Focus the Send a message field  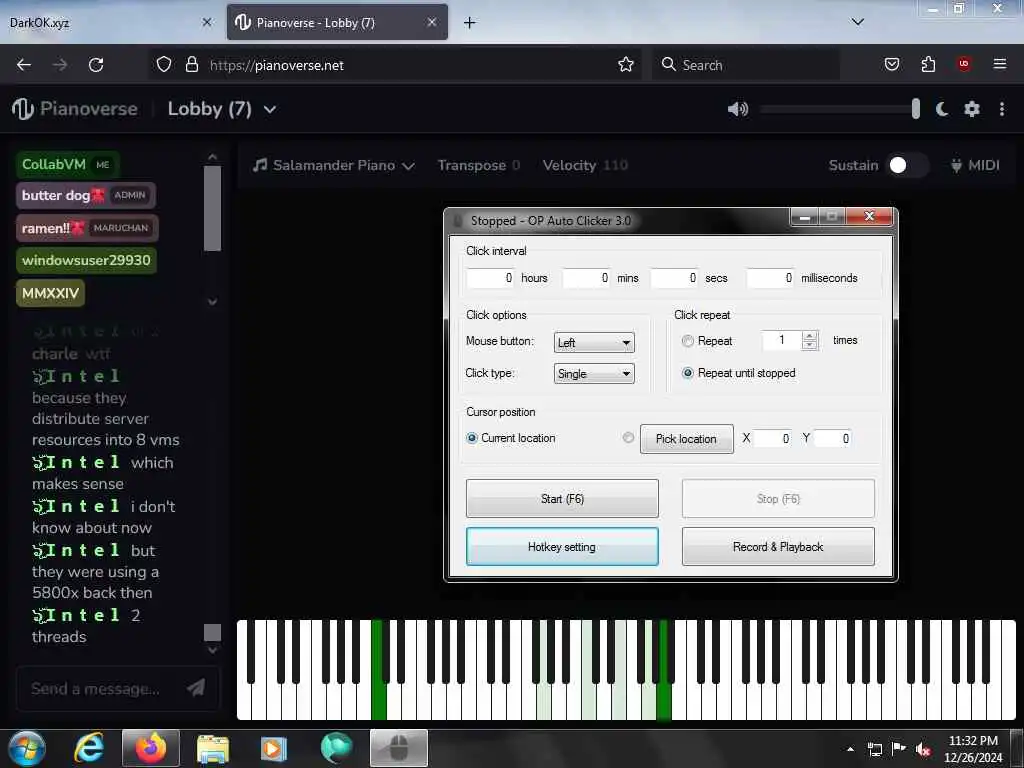click(95, 688)
